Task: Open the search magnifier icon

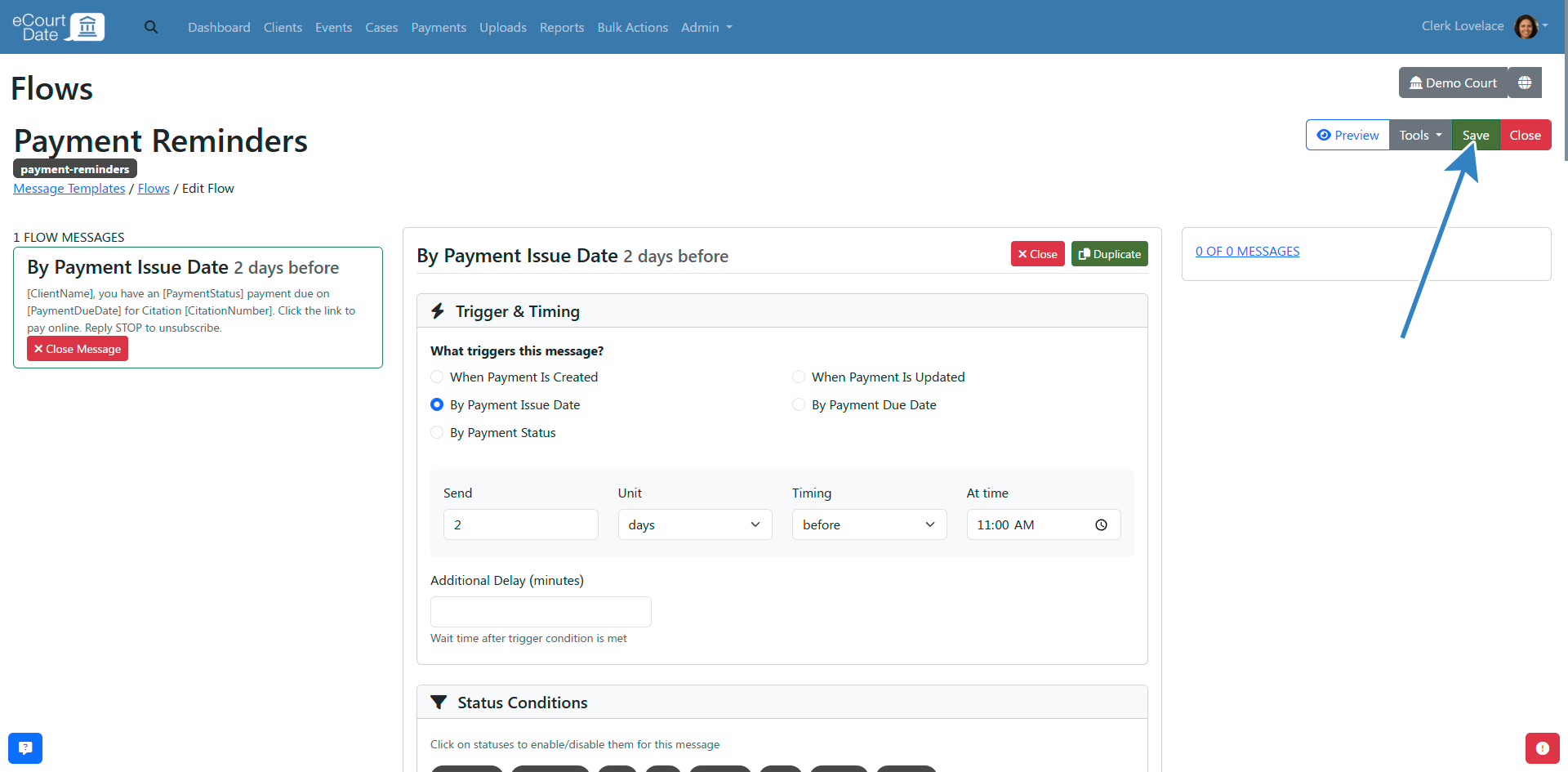Action: [151, 27]
